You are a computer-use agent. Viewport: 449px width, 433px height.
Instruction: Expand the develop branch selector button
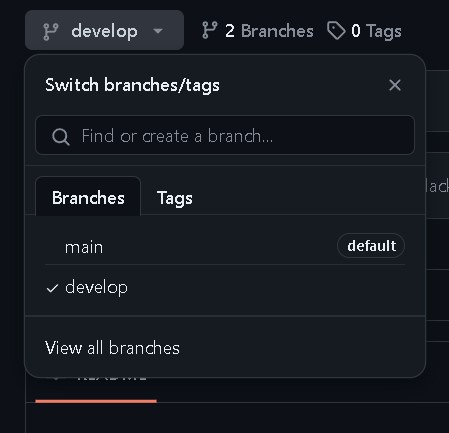[x=104, y=30]
